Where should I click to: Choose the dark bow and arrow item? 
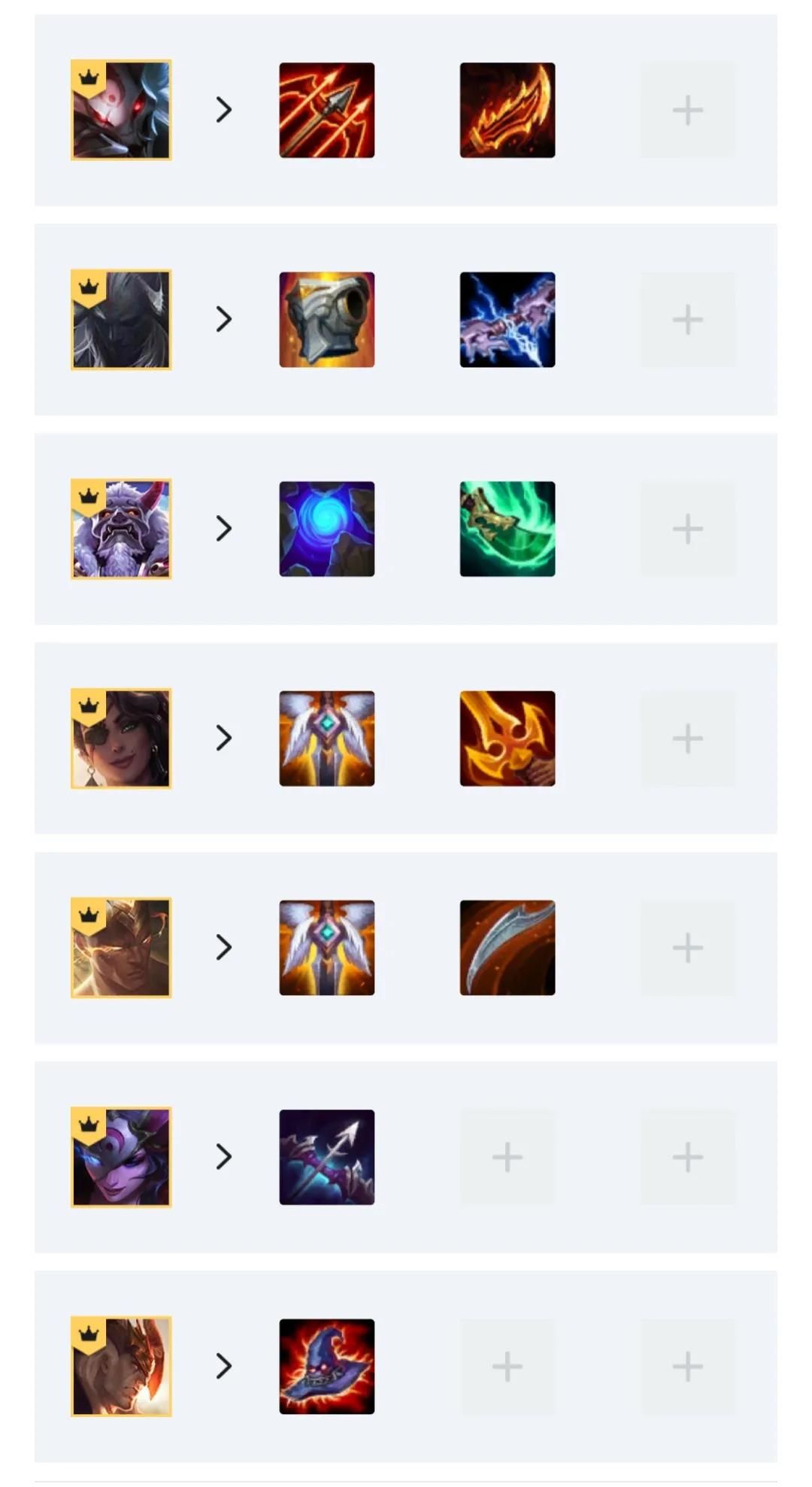tap(326, 1157)
